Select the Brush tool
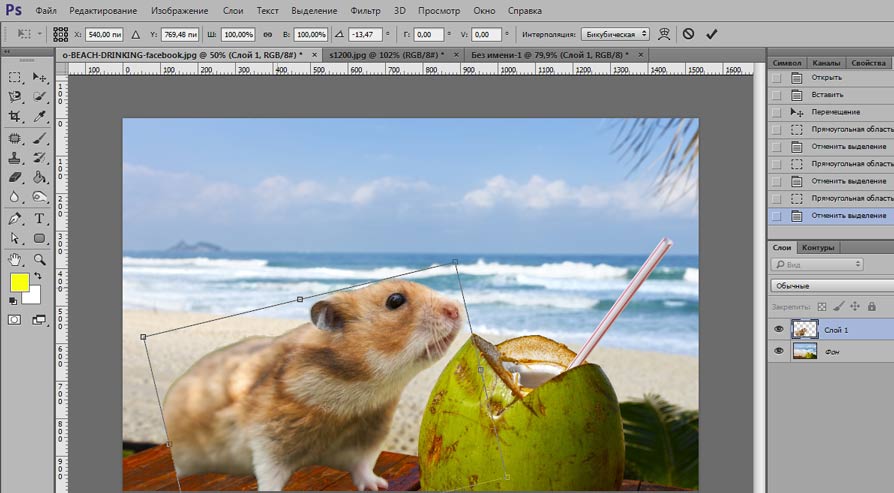Screen dimensions: 894x493 pyautogui.click(x=39, y=138)
